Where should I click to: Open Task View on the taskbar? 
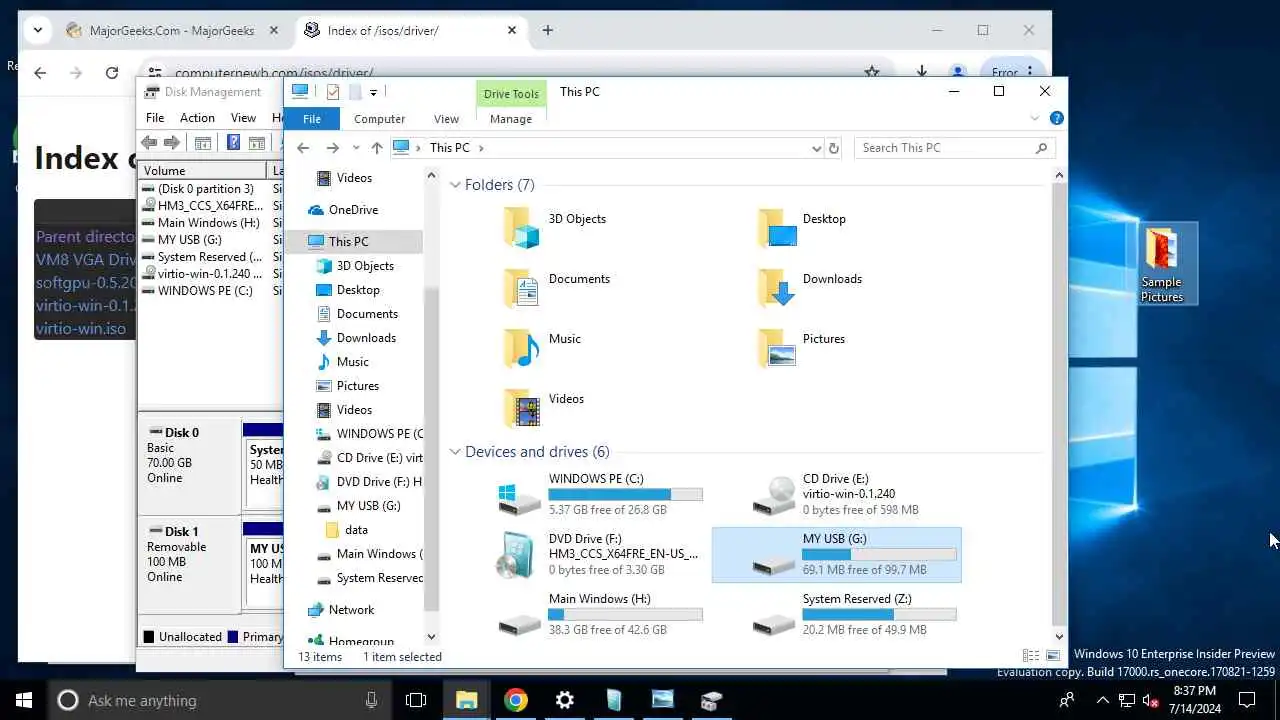[416, 700]
